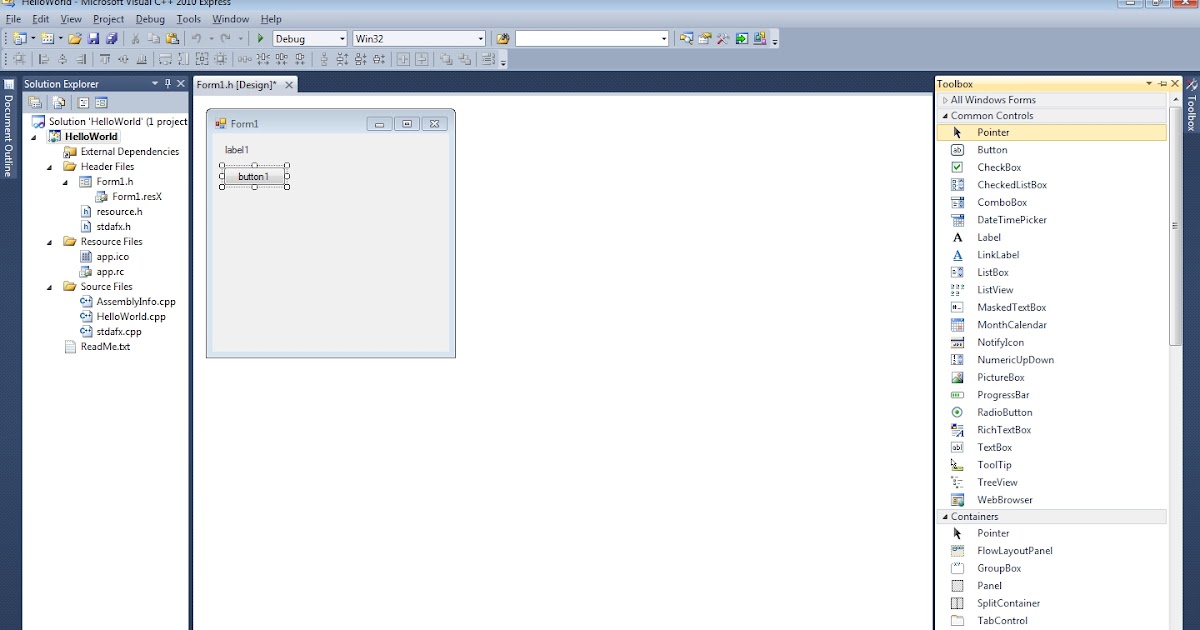Select label1 on the Form1 designer
Viewport: 1200px width, 630px height.
236,150
